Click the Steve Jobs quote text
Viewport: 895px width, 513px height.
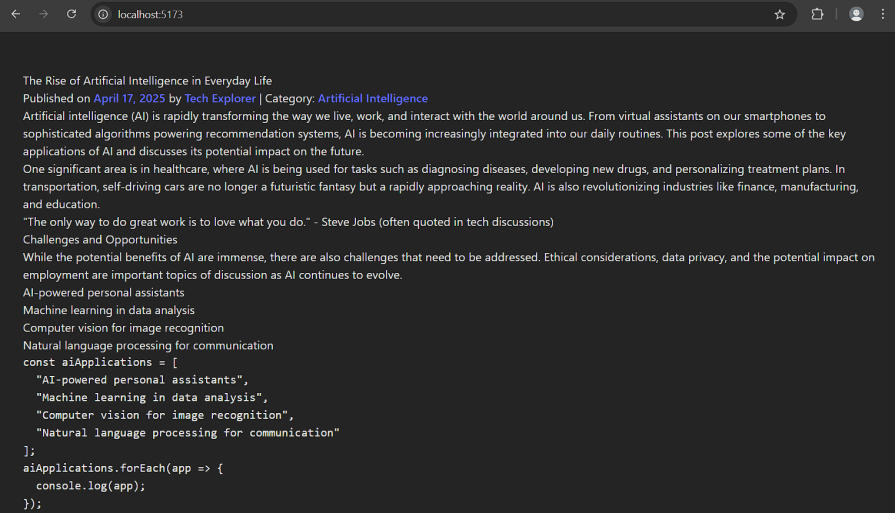(288, 222)
